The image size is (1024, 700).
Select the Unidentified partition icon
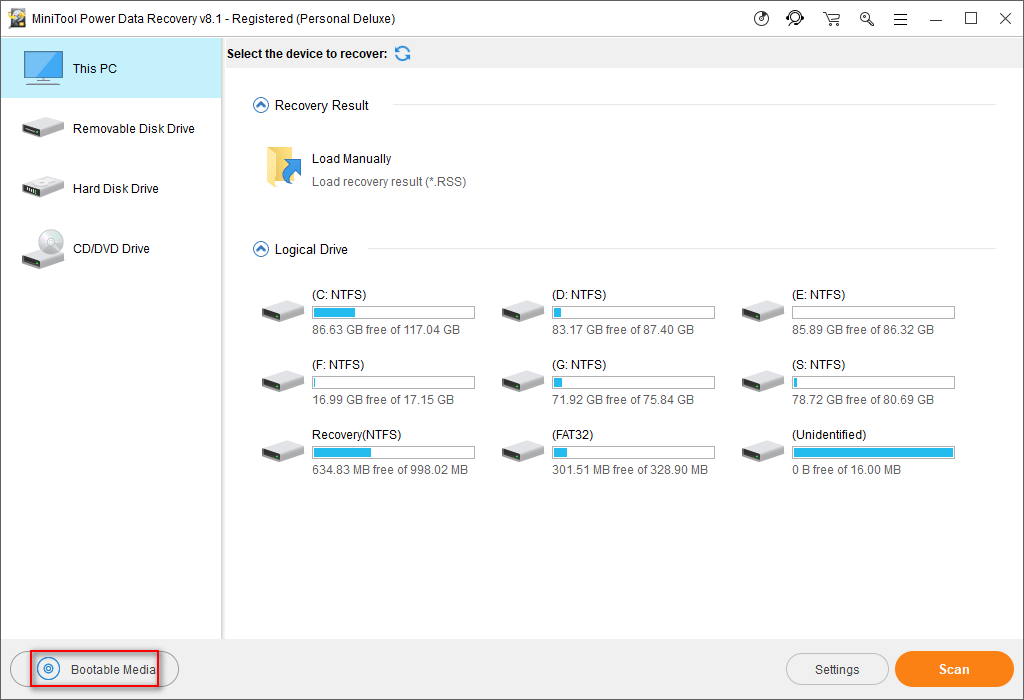coord(763,451)
